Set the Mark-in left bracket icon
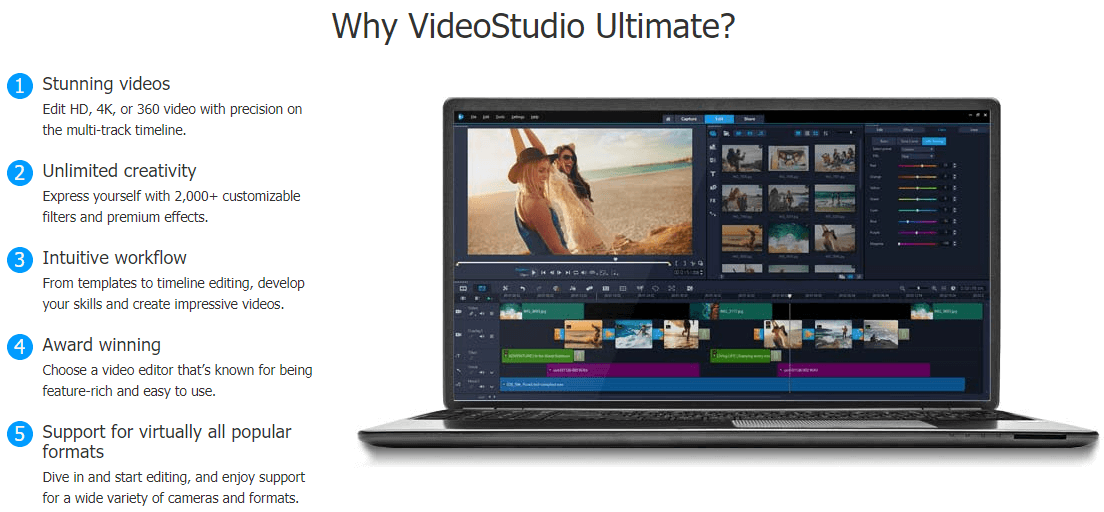 (676, 263)
